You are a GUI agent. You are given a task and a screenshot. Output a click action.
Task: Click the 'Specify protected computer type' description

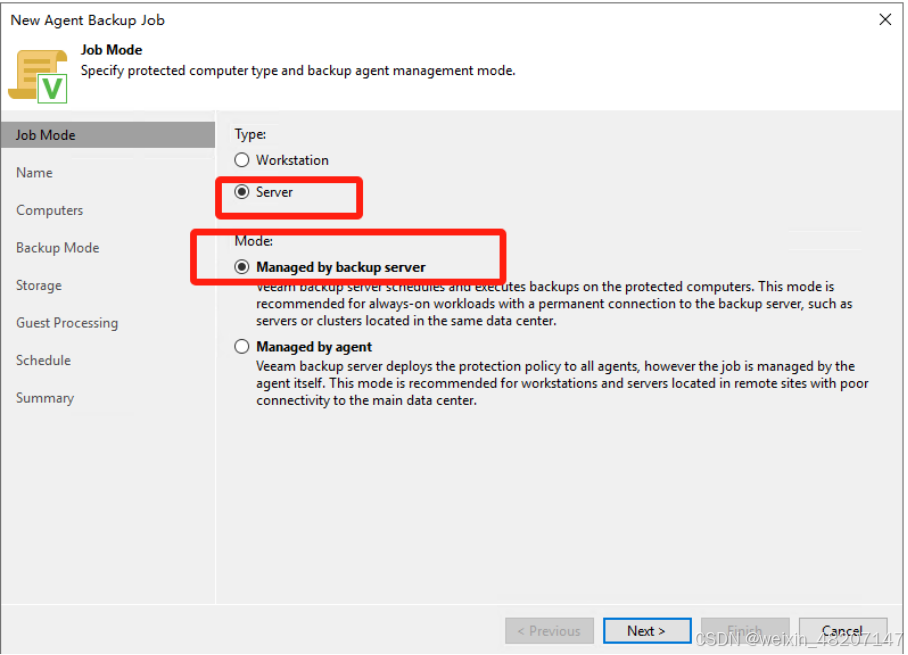(298, 71)
